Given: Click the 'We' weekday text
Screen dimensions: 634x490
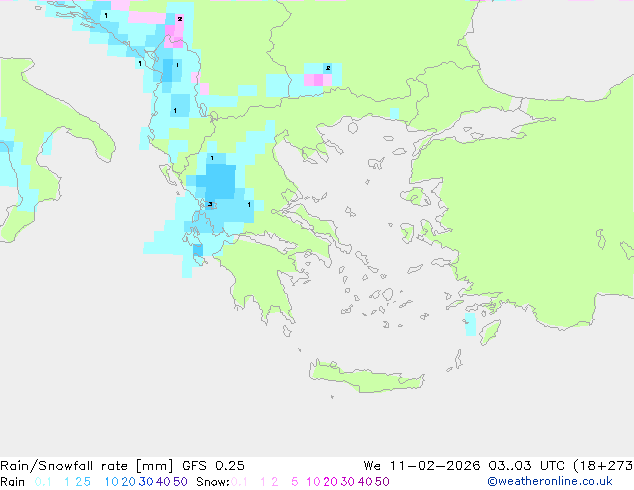Looking at the screenshot, I should (372, 466).
